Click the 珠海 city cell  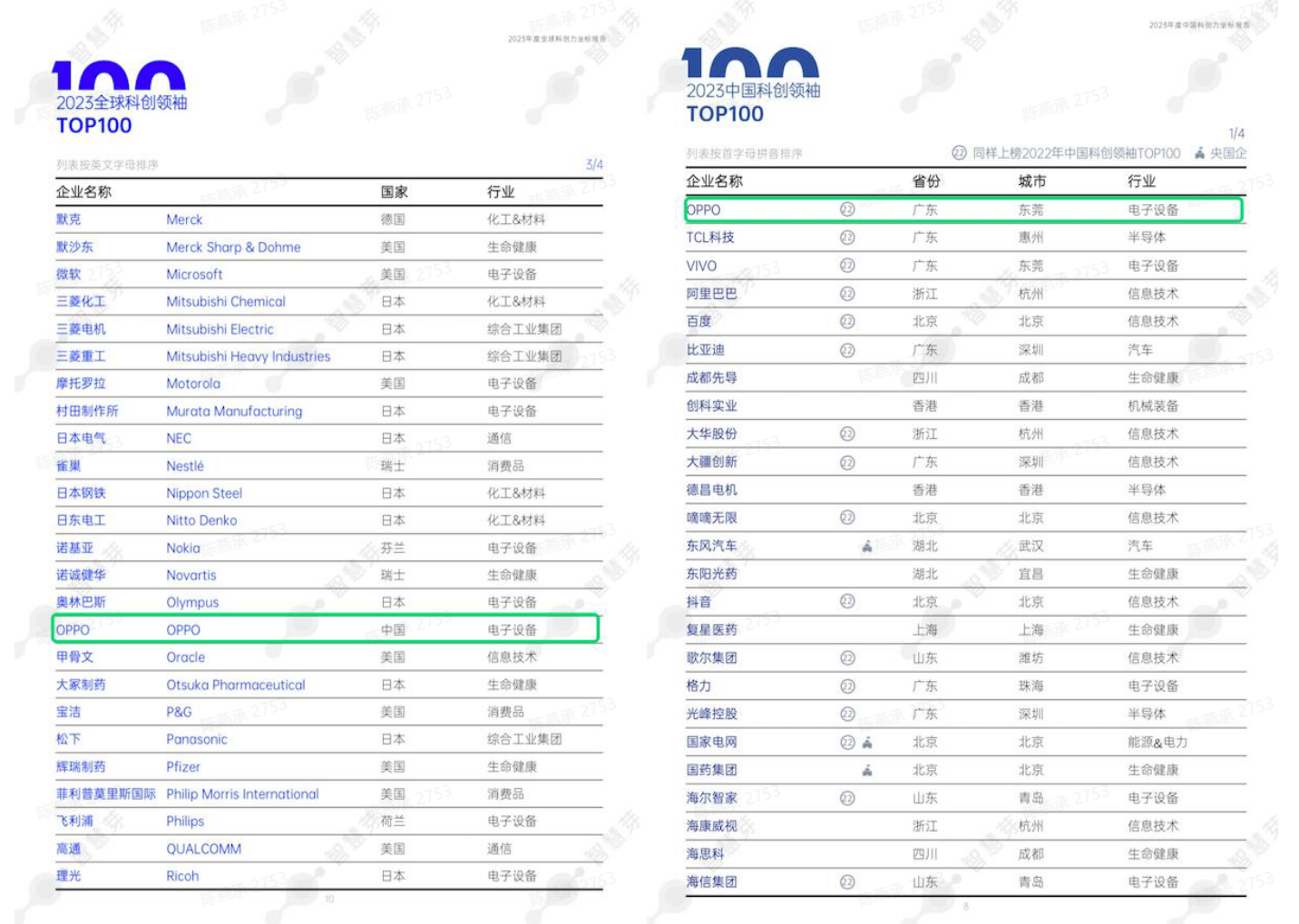tap(1030, 686)
